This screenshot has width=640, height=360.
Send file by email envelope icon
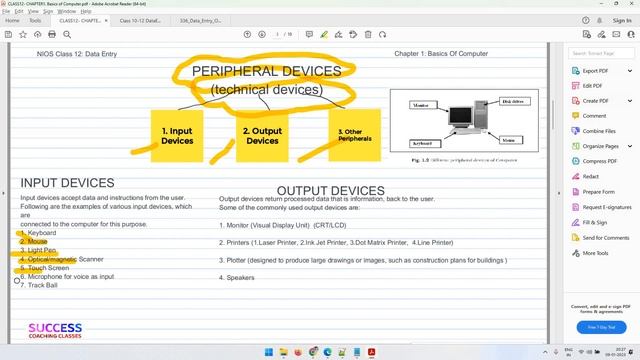coord(616,35)
